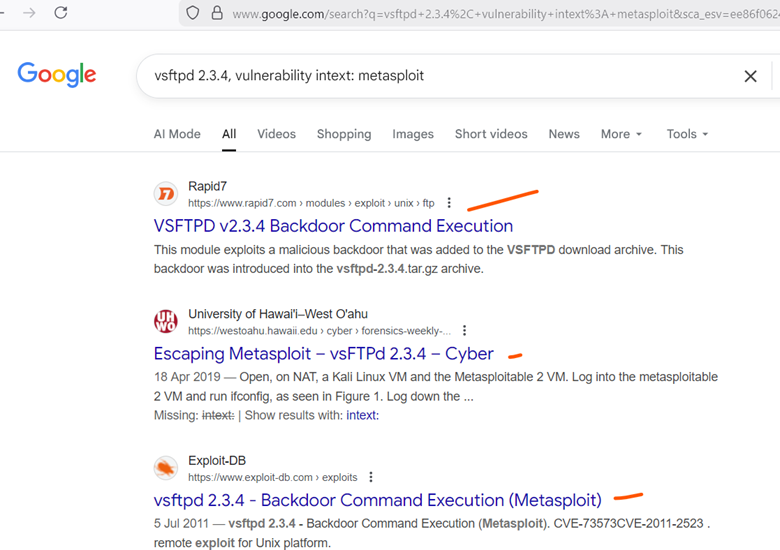
Task: Click the Rapid7 site name text
Action: pyautogui.click(x=207, y=186)
